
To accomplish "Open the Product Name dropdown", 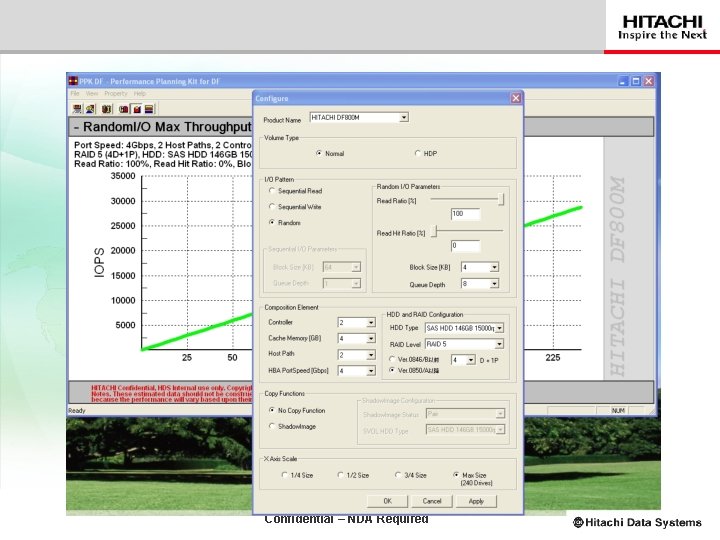I will click(404, 118).
